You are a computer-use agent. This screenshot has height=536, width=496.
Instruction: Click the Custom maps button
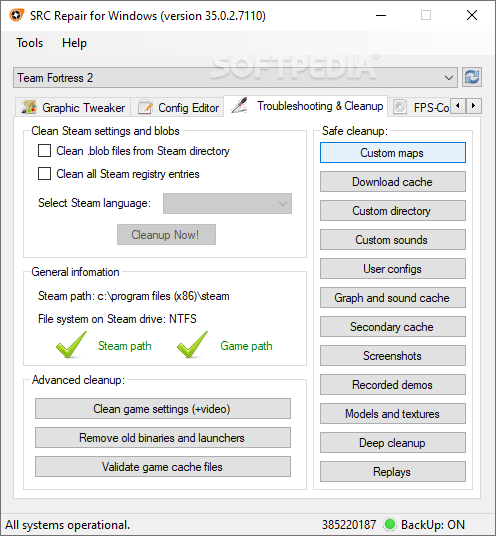click(393, 152)
